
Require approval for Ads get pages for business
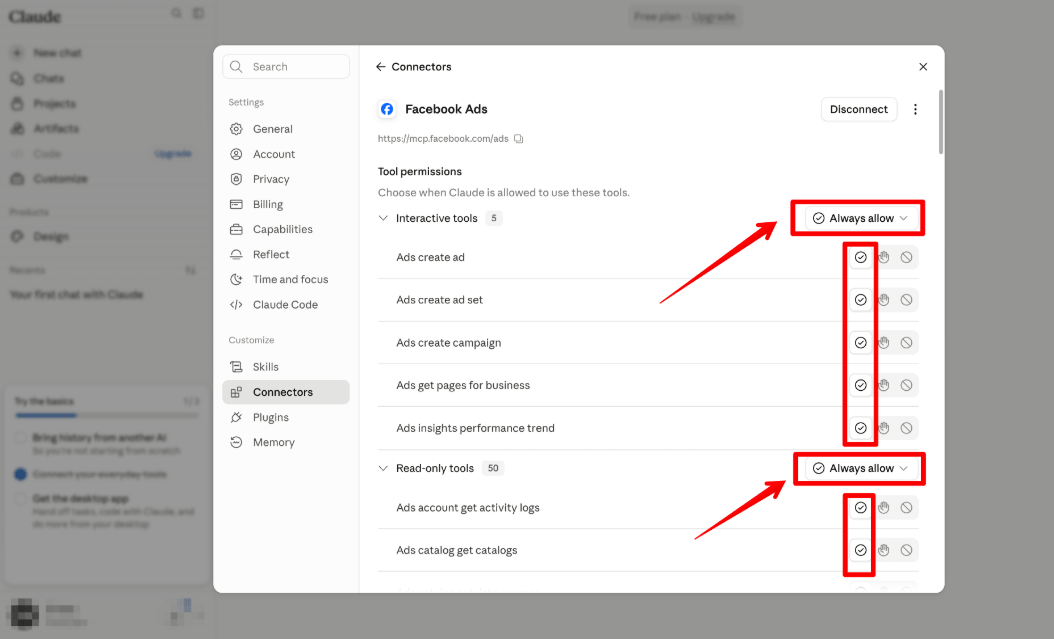coord(884,385)
